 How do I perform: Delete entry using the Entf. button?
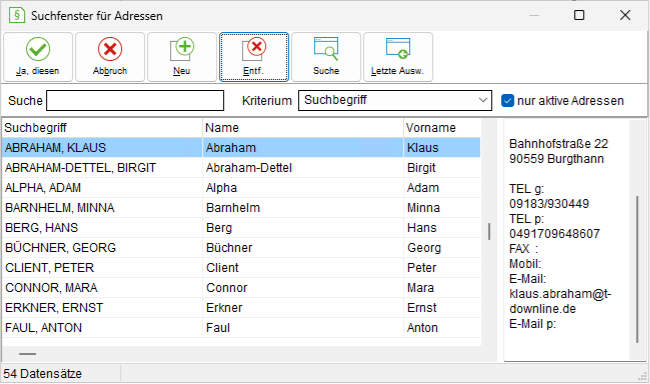point(254,57)
